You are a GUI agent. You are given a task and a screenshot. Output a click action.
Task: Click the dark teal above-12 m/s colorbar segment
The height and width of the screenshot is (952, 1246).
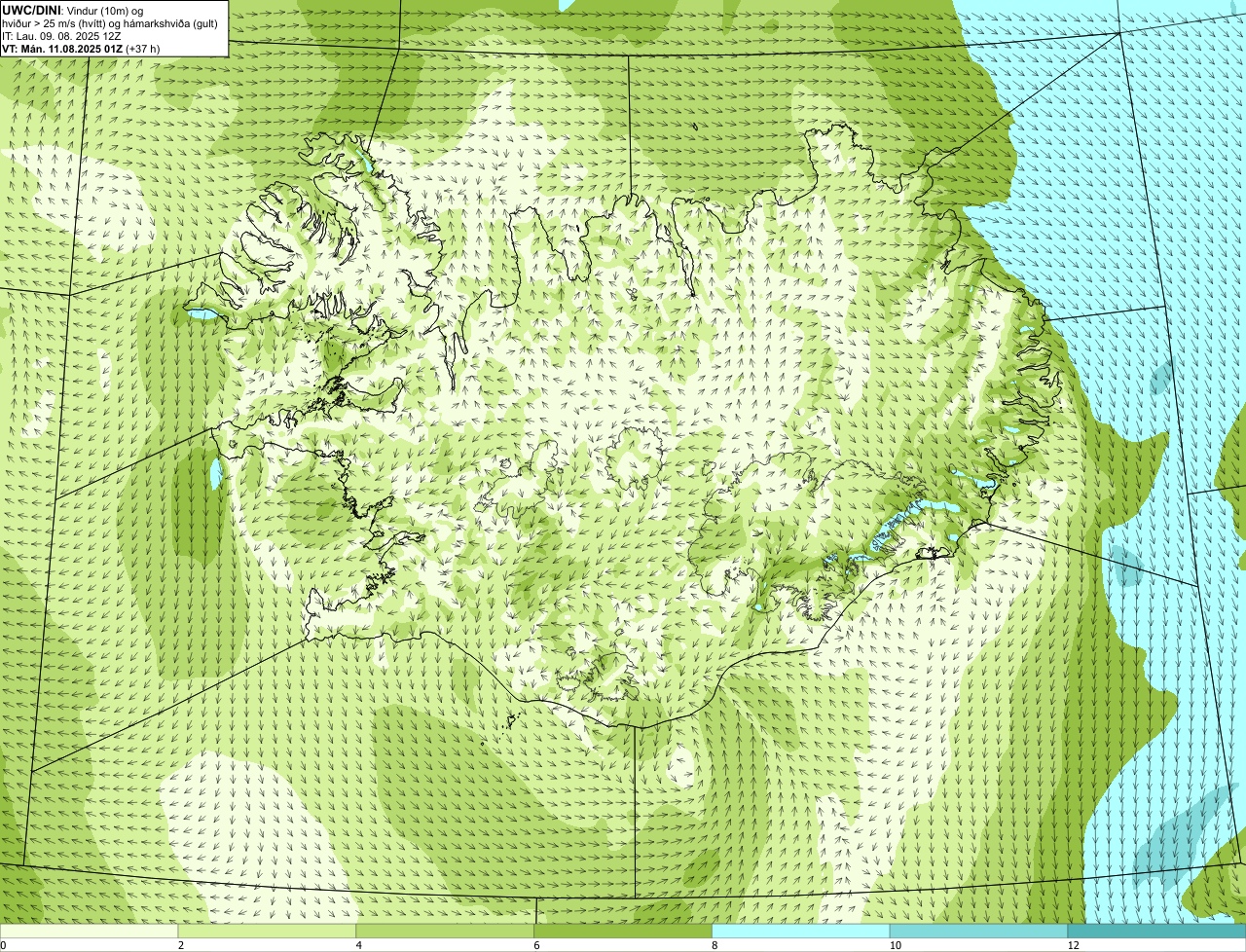pyautogui.click(x=1156, y=932)
